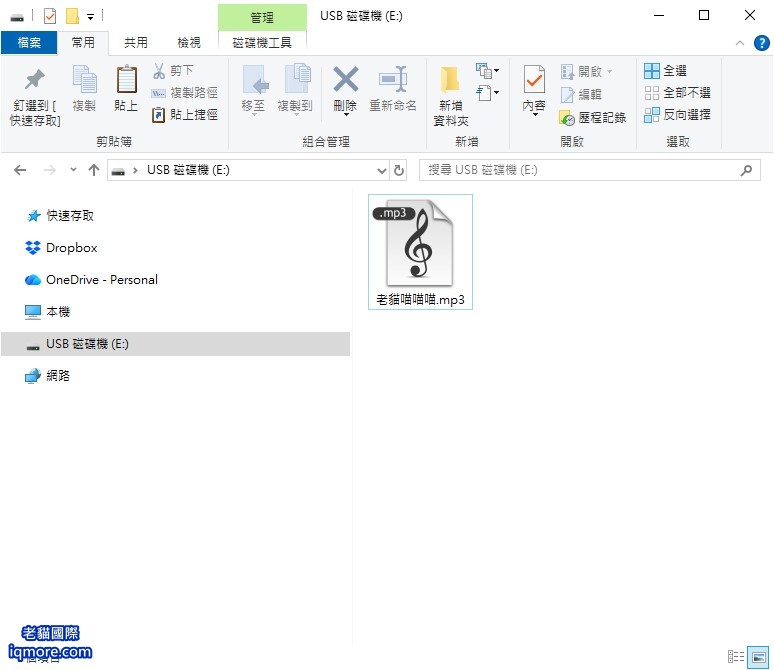774x670 pixels.
Task: Click USB 磁碟機 (E:) in address bar
Action: [188, 170]
